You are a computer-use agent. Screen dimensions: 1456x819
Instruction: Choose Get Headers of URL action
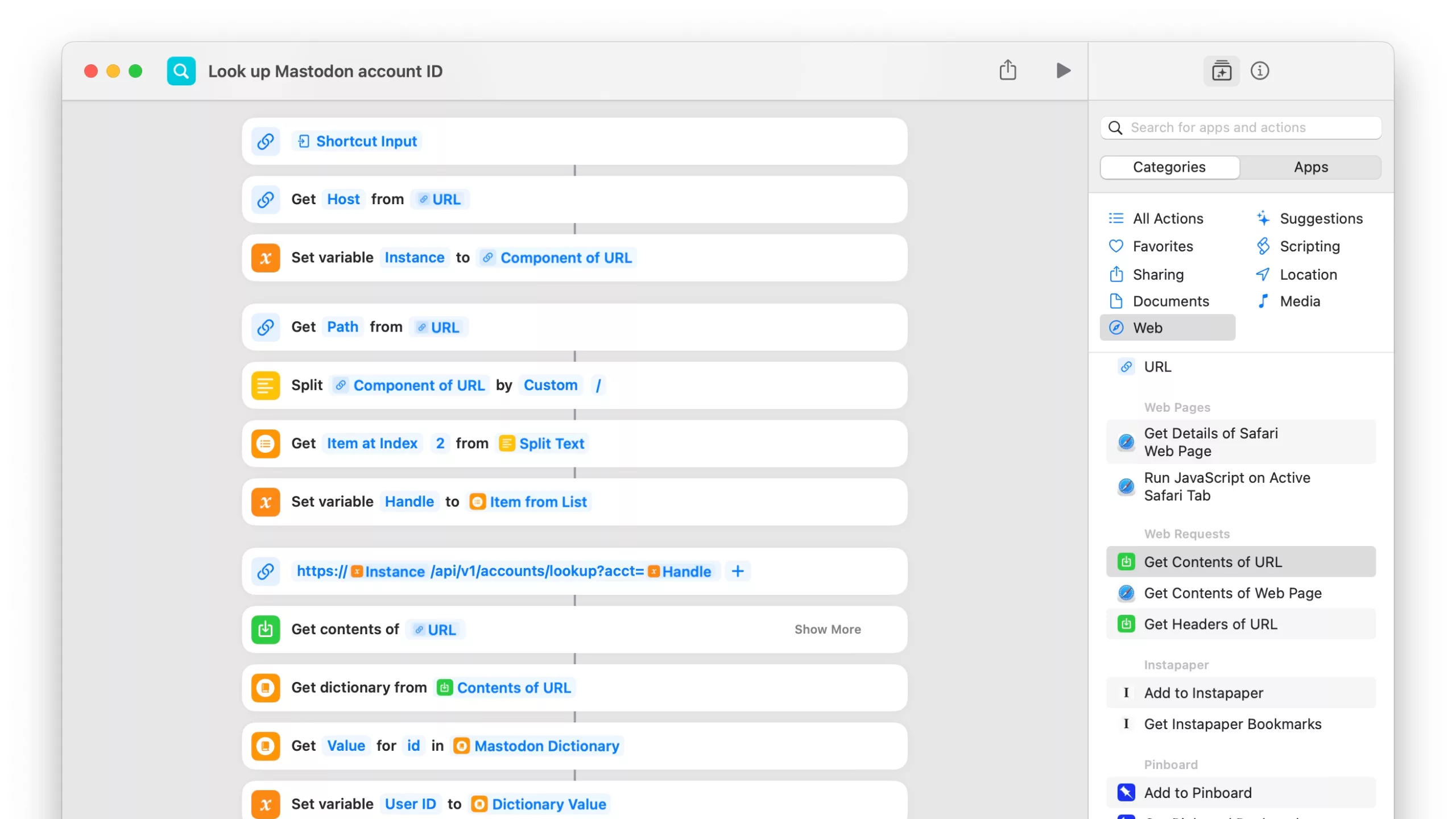(x=1240, y=624)
